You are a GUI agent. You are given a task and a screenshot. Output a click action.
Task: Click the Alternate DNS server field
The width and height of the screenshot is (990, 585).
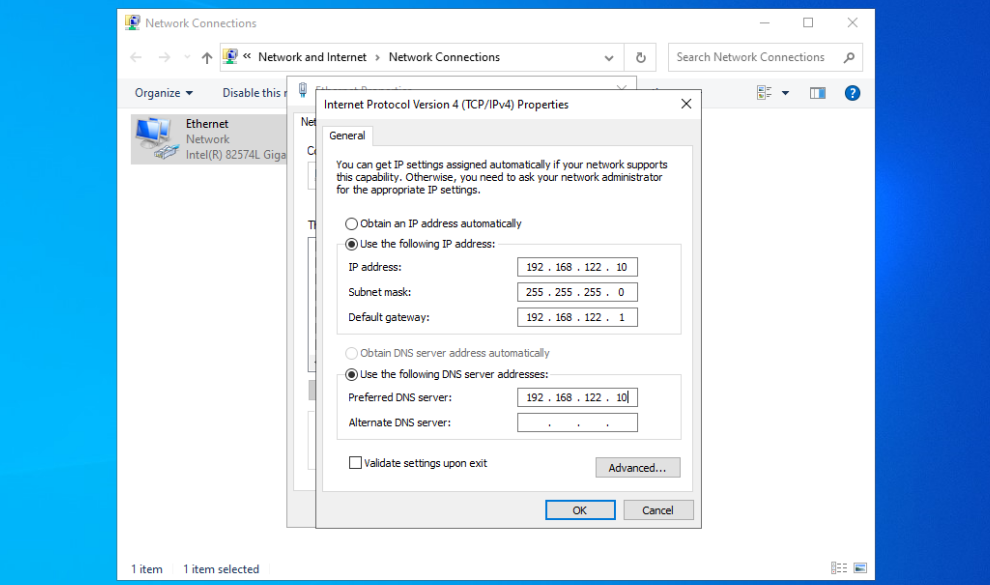(577, 423)
